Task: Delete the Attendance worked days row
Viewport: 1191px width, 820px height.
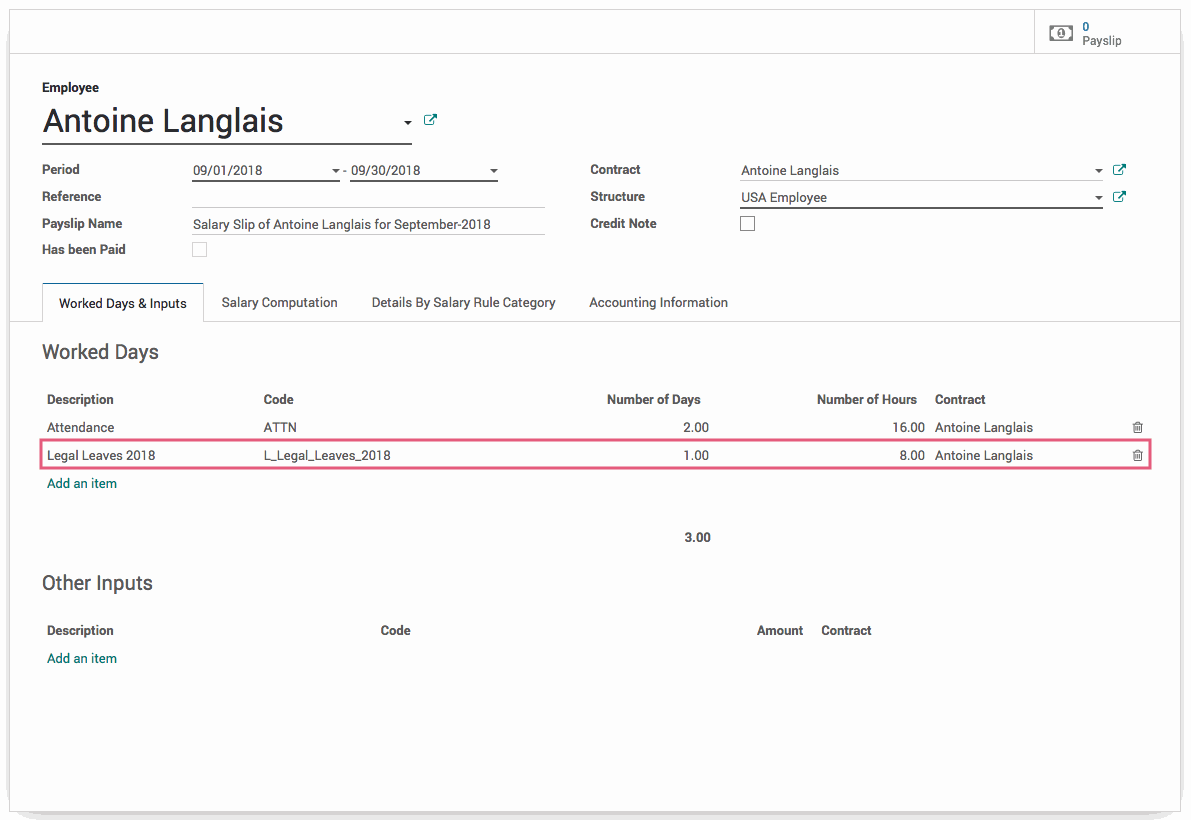Action: [1137, 427]
